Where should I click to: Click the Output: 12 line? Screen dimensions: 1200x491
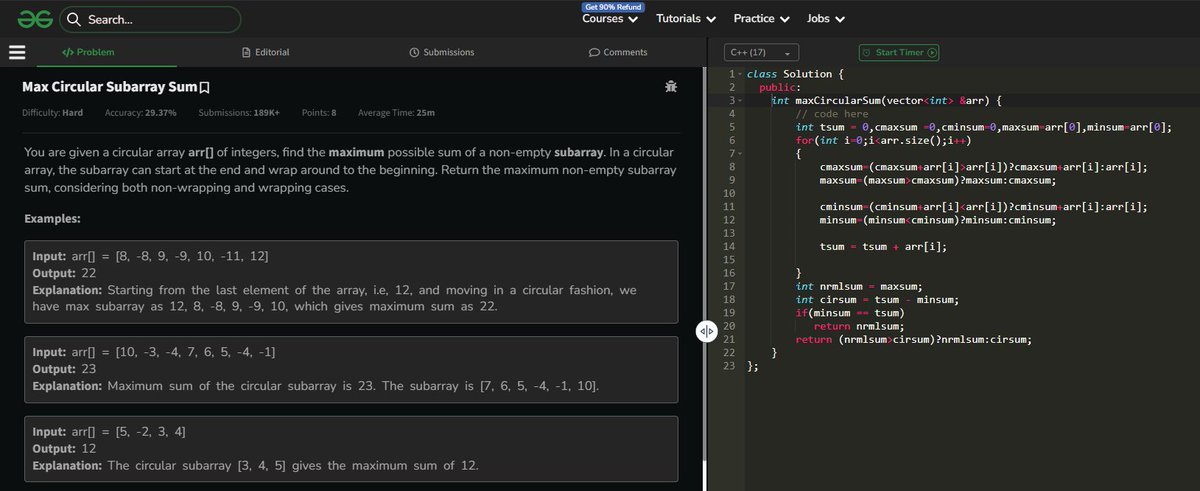[64, 448]
